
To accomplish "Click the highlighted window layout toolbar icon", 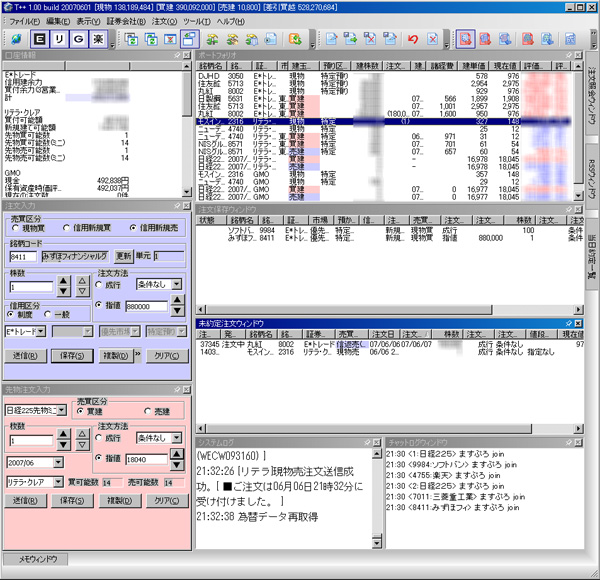I will [189, 39].
